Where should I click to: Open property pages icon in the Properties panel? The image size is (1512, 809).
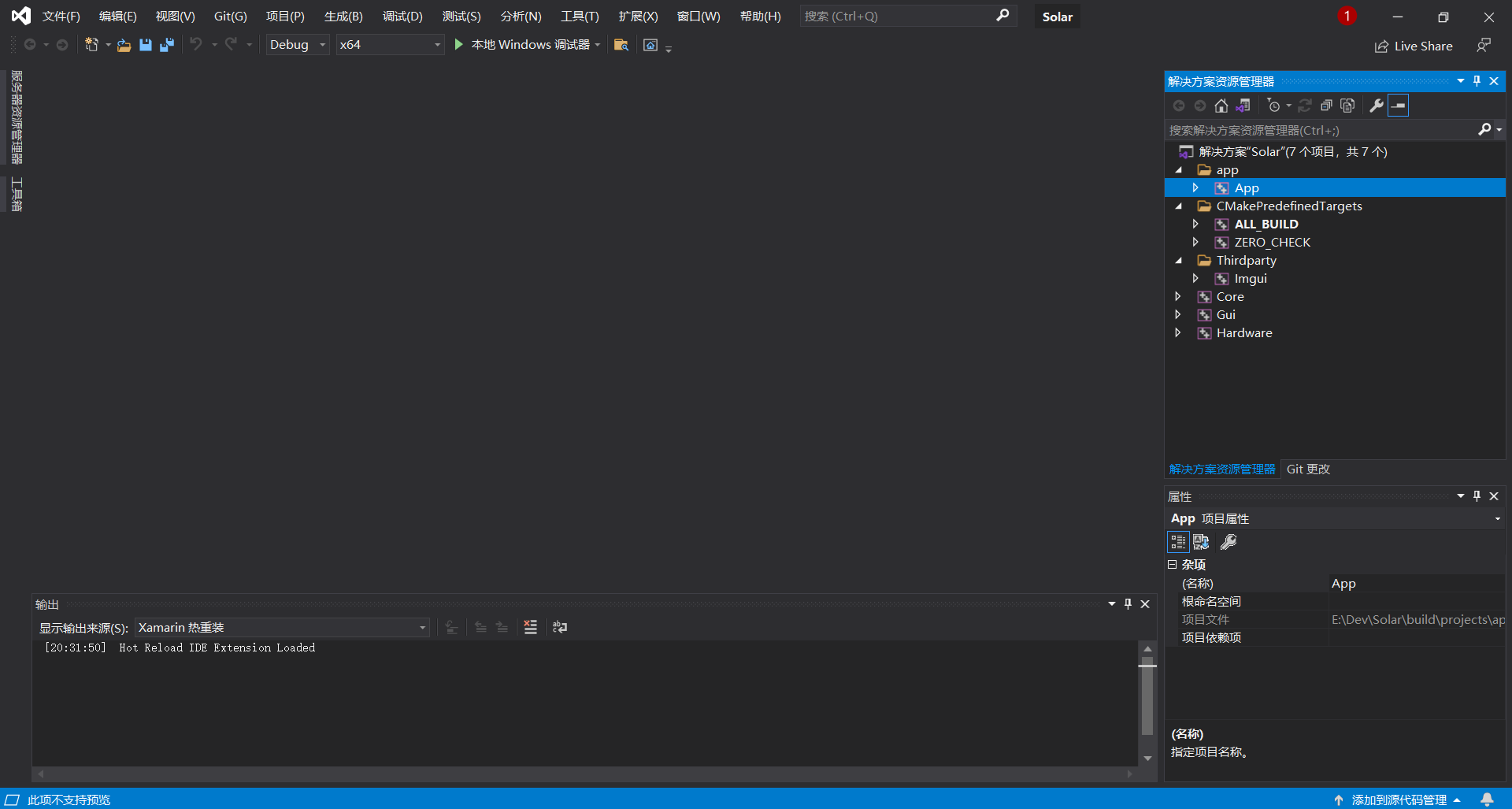coord(1228,542)
